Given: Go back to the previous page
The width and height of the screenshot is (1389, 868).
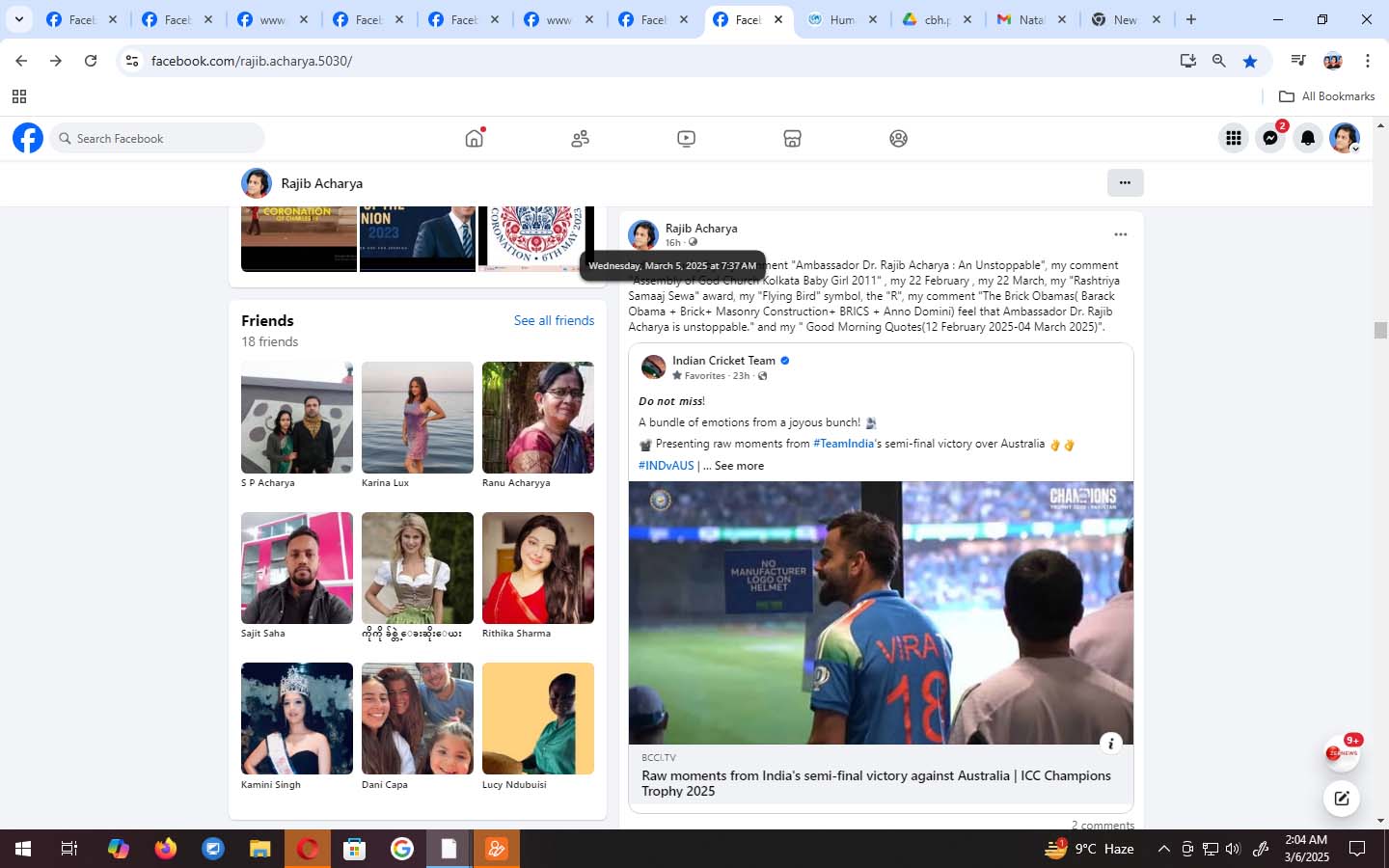Looking at the screenshot, I should 21,61.
